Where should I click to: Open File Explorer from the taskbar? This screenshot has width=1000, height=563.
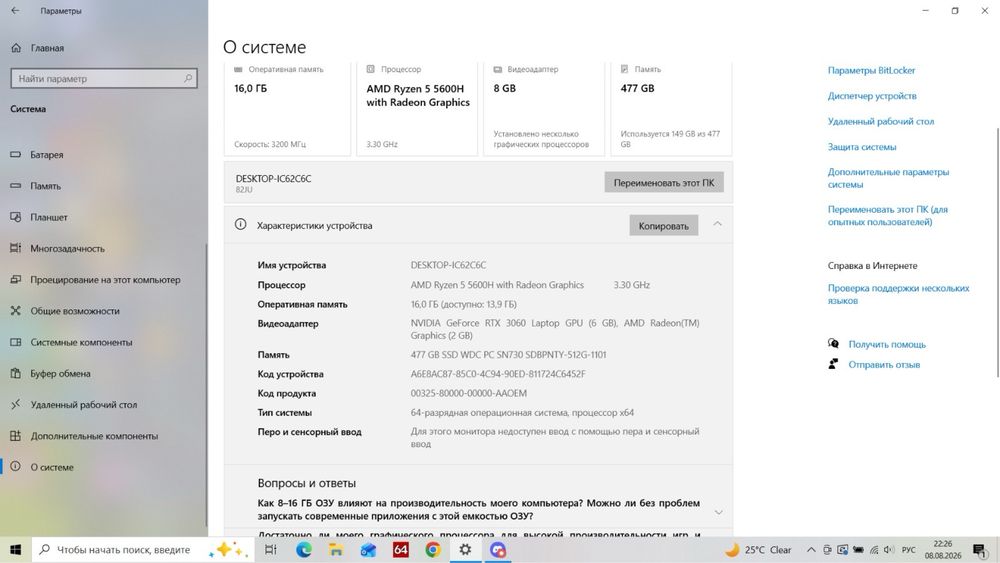coord(336,550)
